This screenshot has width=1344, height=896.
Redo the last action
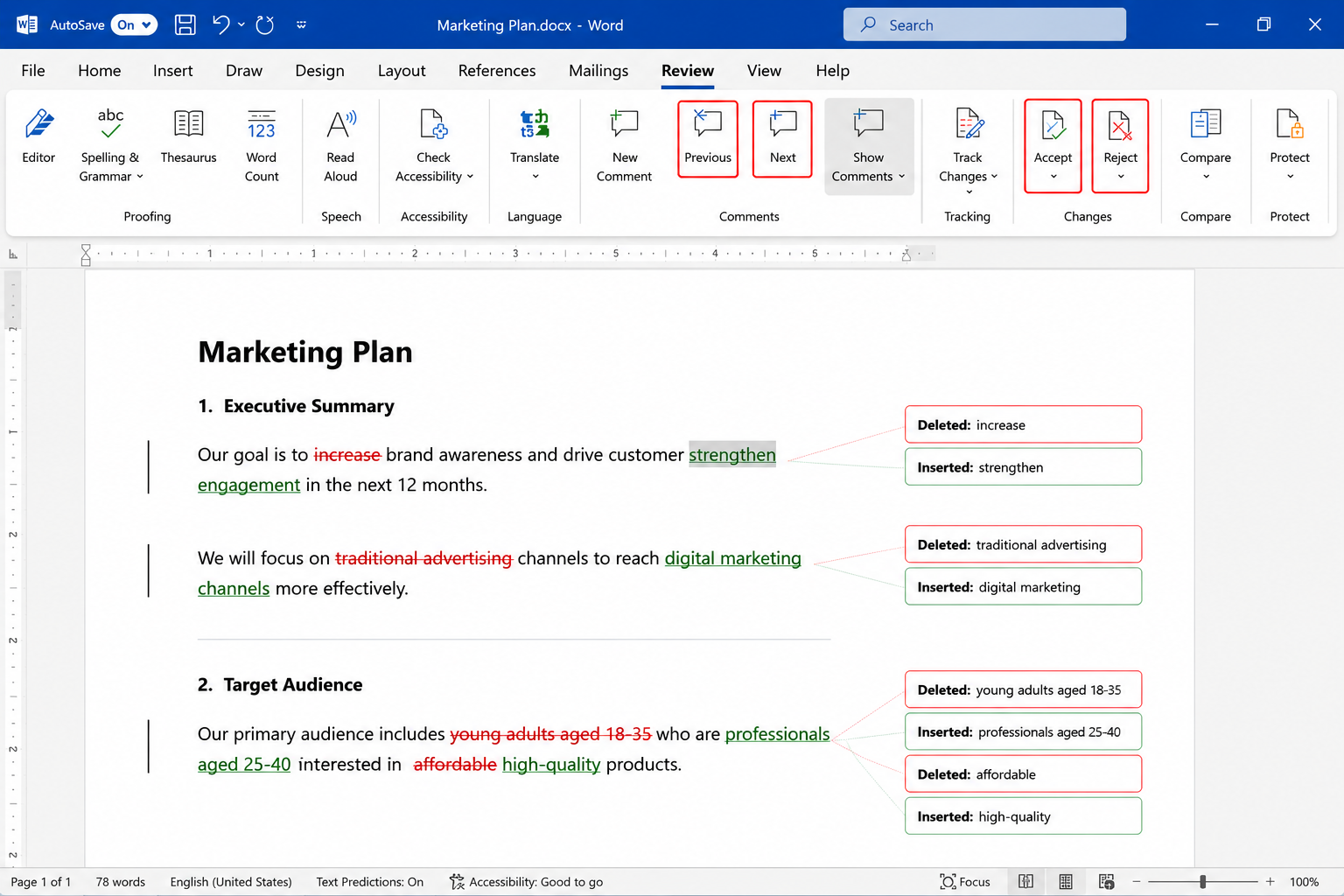coord(265,24)
